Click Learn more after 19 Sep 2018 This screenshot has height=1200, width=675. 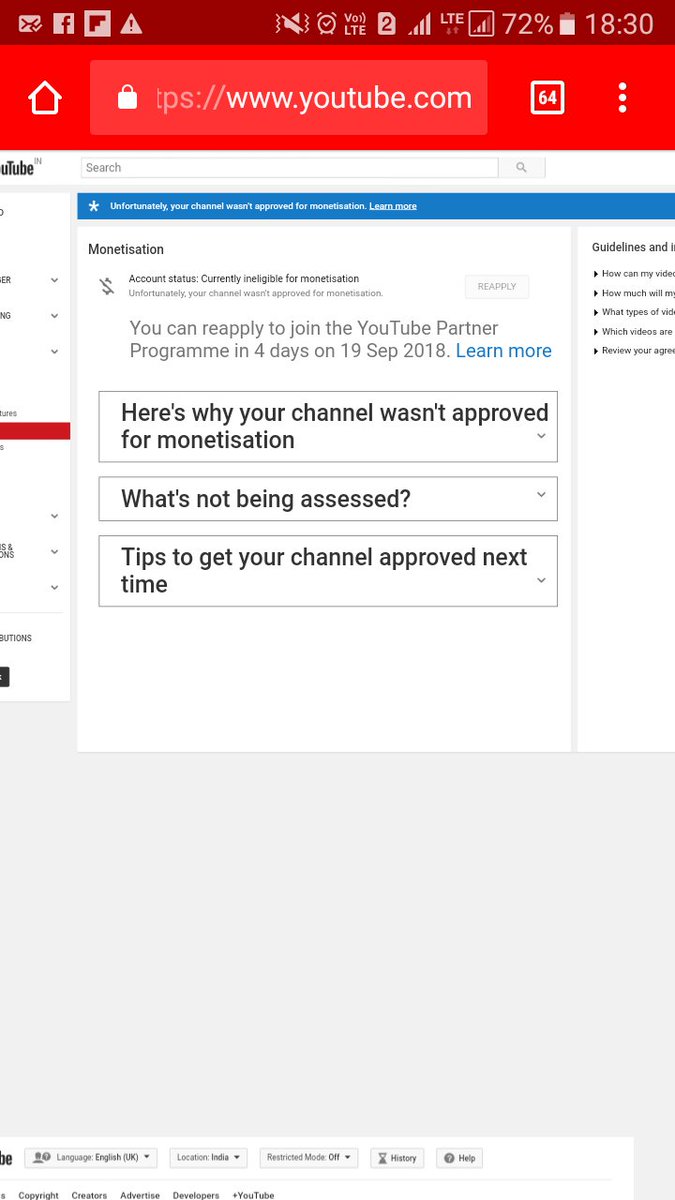(504, 351)
